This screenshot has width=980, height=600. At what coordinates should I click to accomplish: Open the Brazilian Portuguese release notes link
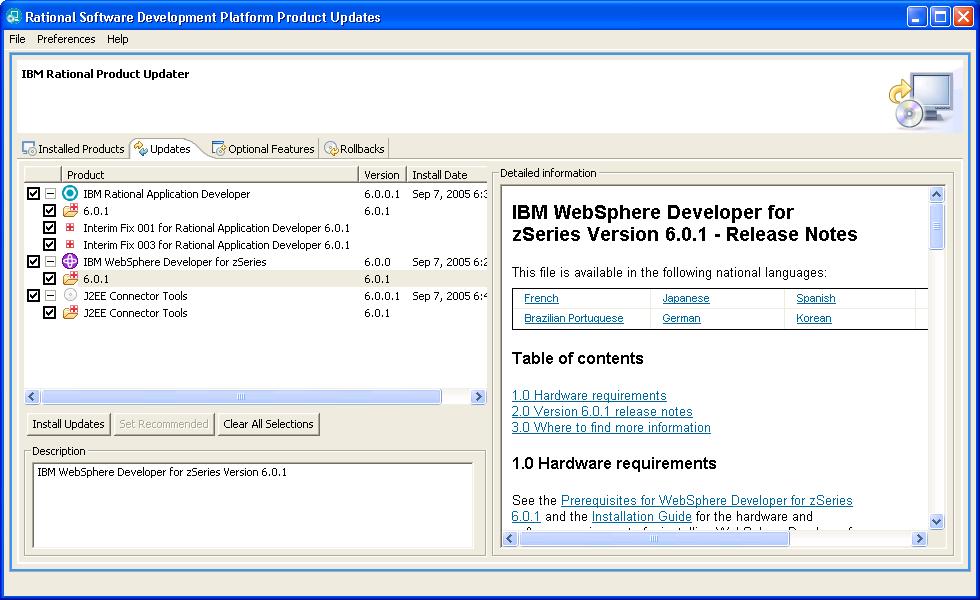click(x=573, y=318)
